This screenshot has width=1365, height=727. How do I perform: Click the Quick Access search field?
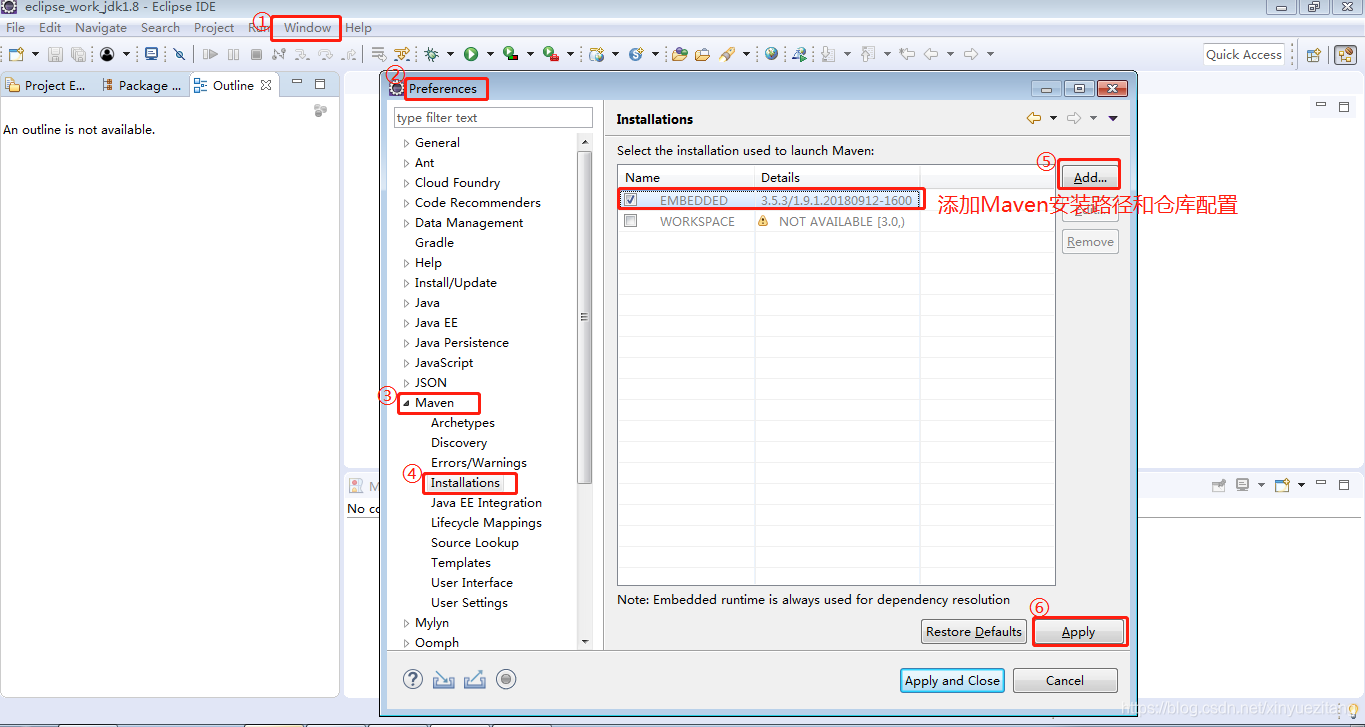point(1243,54)
